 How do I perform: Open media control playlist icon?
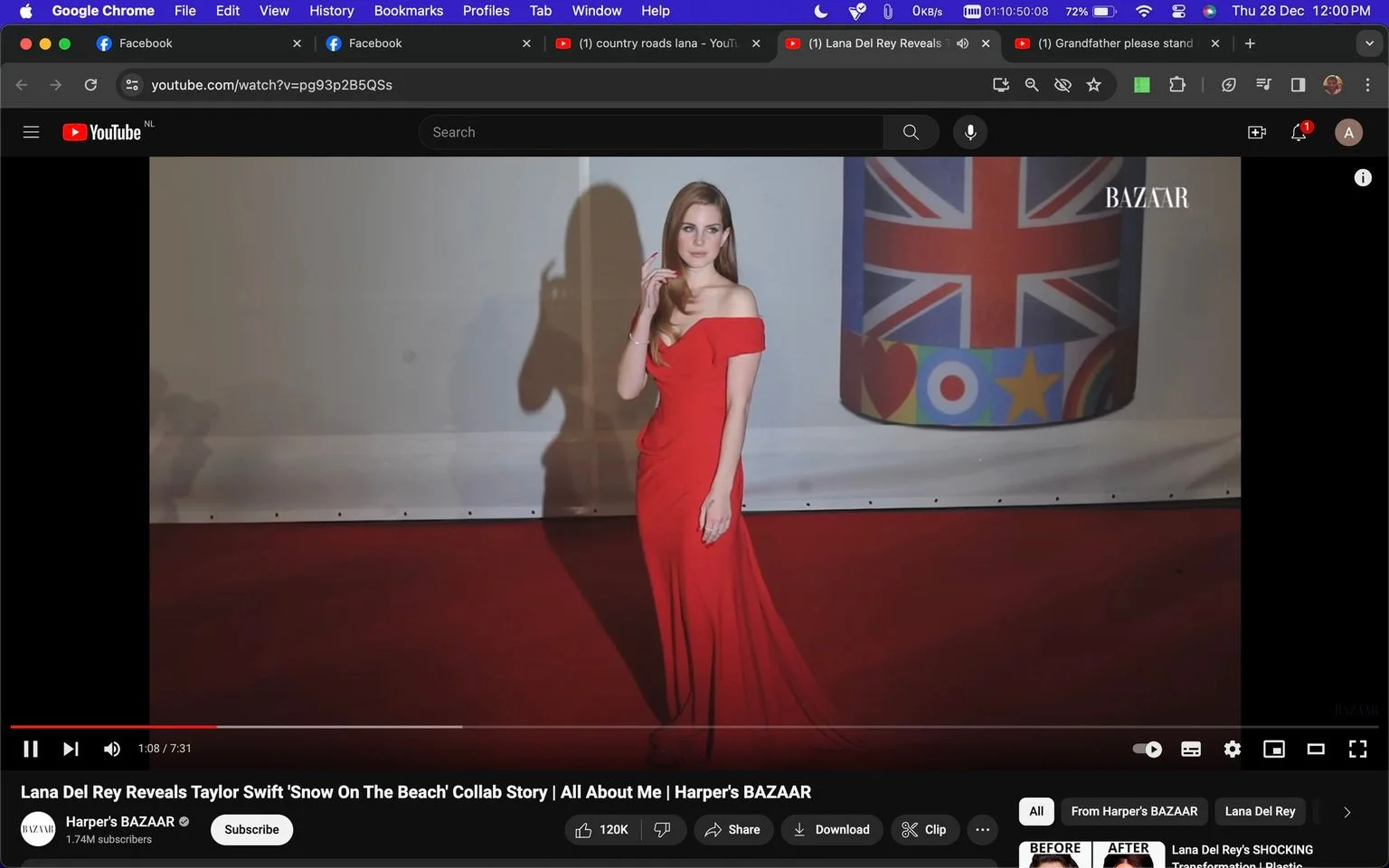coord(1263,85)
